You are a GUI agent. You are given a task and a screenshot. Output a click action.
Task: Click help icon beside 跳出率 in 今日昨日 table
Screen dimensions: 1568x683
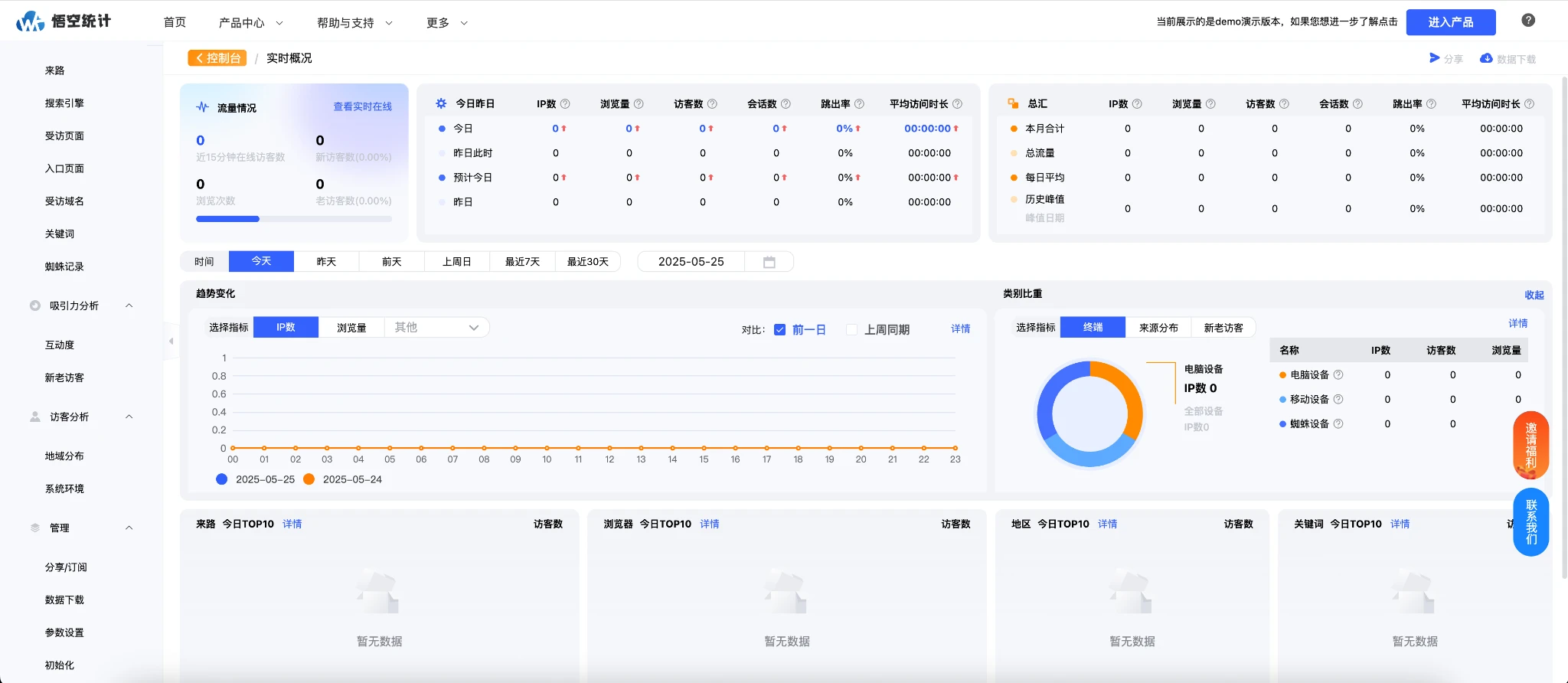point(859,104)
